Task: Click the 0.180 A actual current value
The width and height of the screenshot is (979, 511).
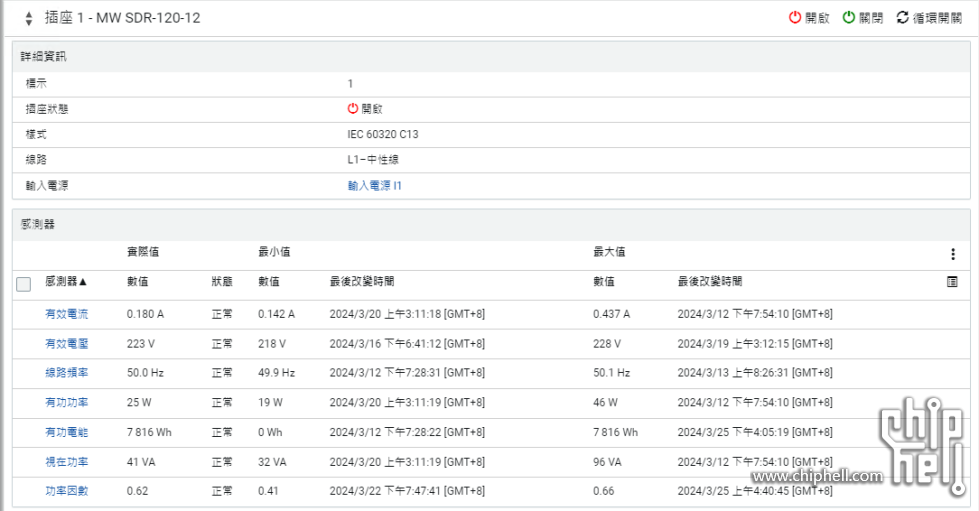Action: (x=145, y=314)
